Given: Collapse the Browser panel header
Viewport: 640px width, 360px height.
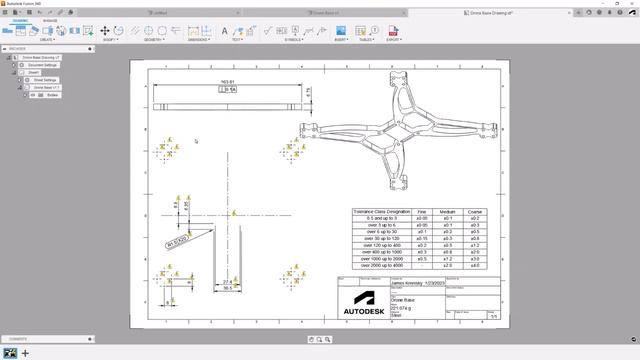Looking at the screenshot, I should [x=4, y=49].
